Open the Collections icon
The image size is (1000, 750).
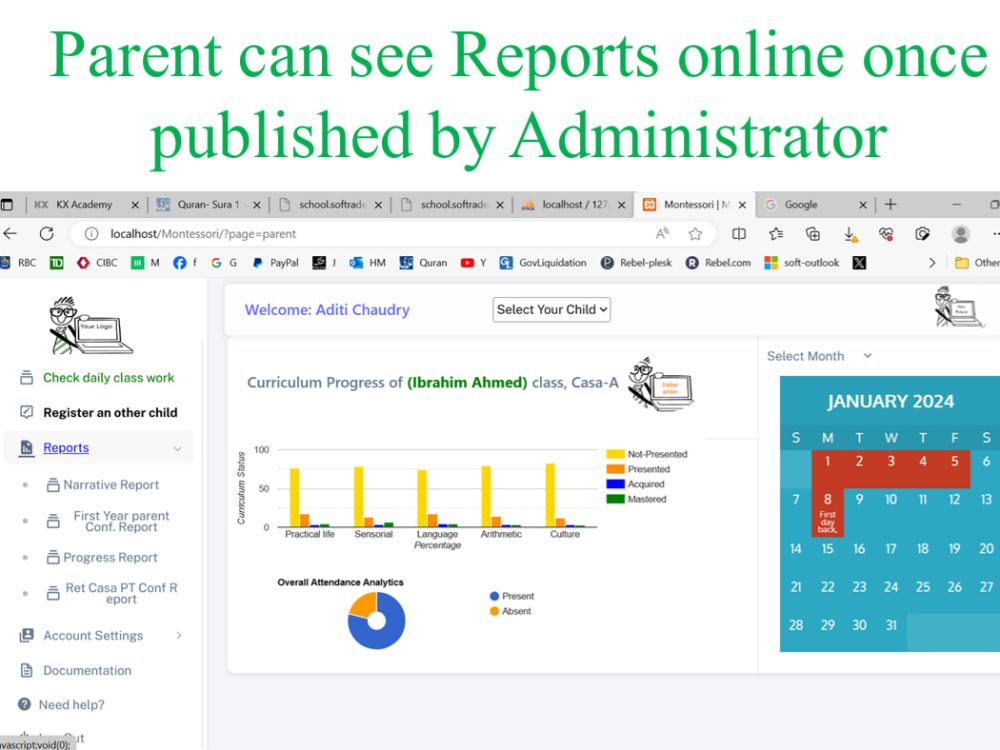[813, 234]
